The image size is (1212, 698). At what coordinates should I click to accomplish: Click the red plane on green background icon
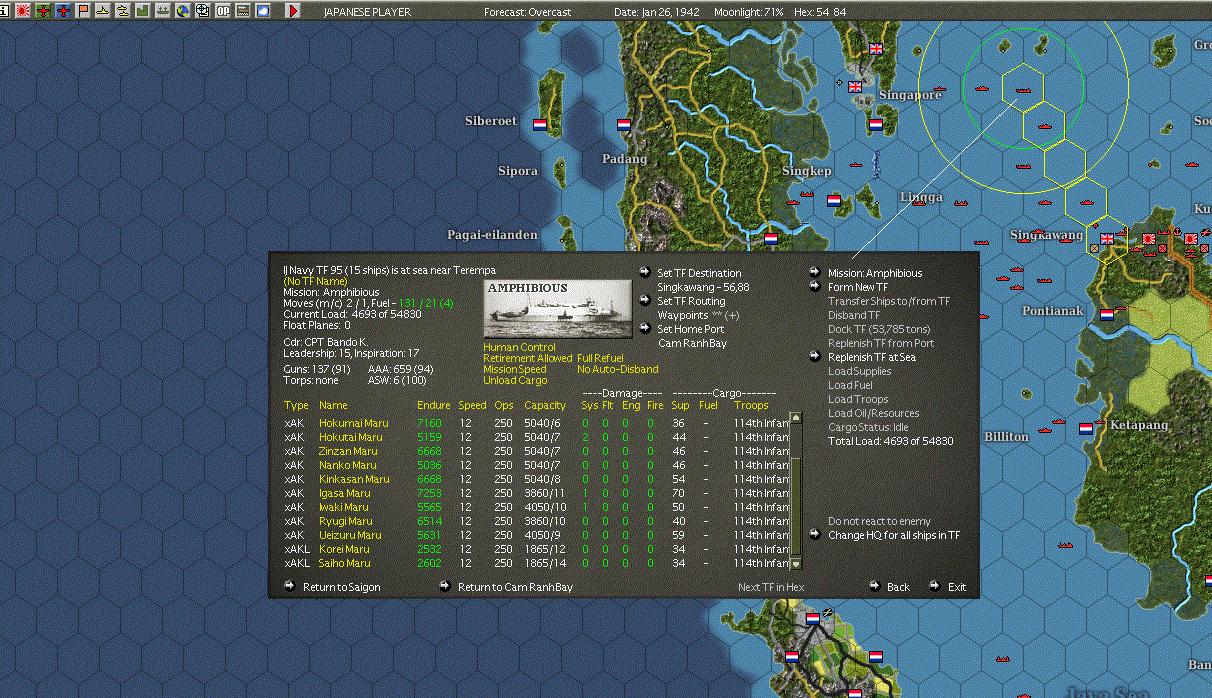[44, 11]
